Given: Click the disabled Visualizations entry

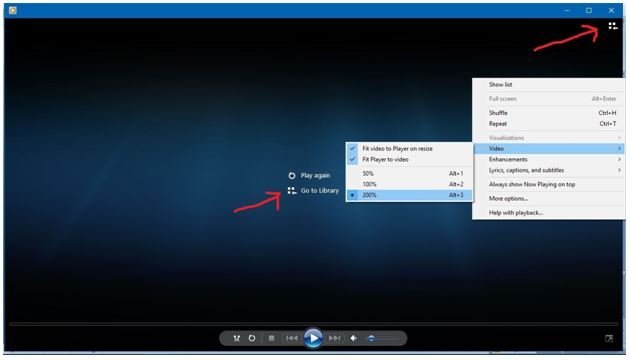Looking at the screenshot, I should [x=549, y=138].
